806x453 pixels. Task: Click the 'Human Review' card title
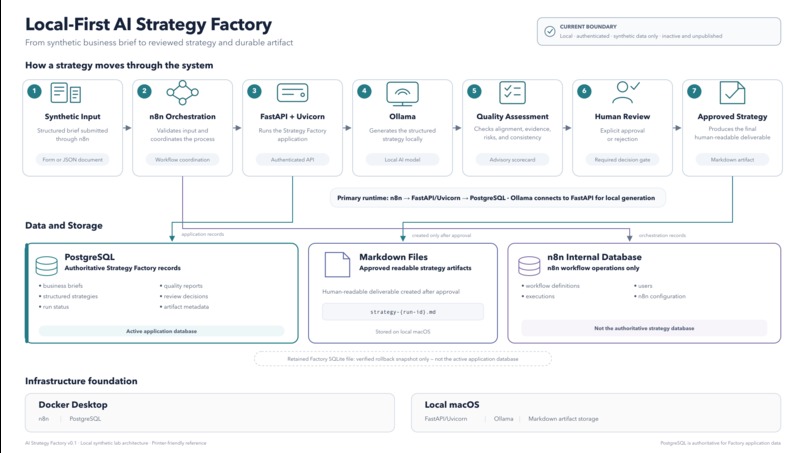pos(622,117)
